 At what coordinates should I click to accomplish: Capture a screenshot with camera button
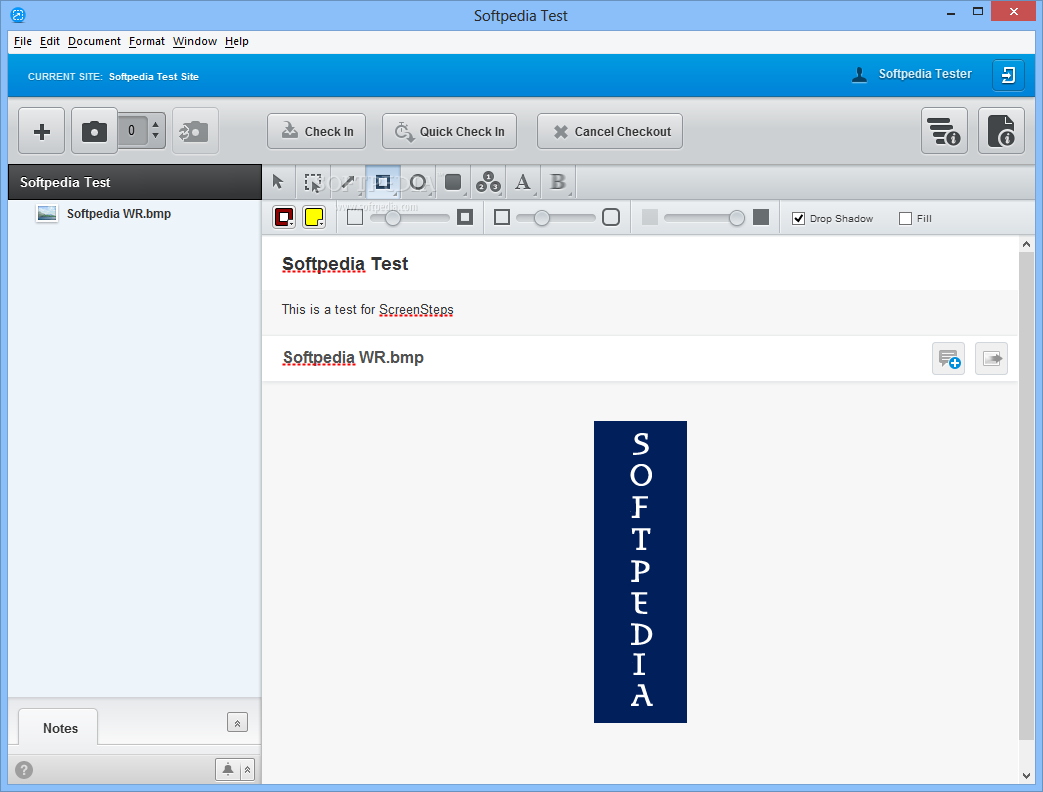click(94, 131)
